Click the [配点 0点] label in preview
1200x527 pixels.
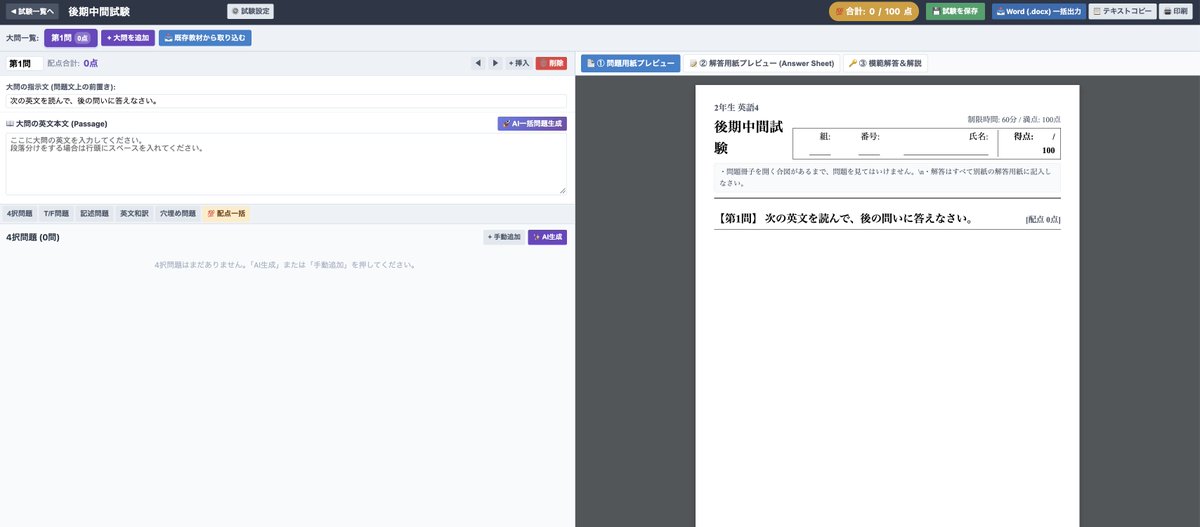pos(1043,219)
